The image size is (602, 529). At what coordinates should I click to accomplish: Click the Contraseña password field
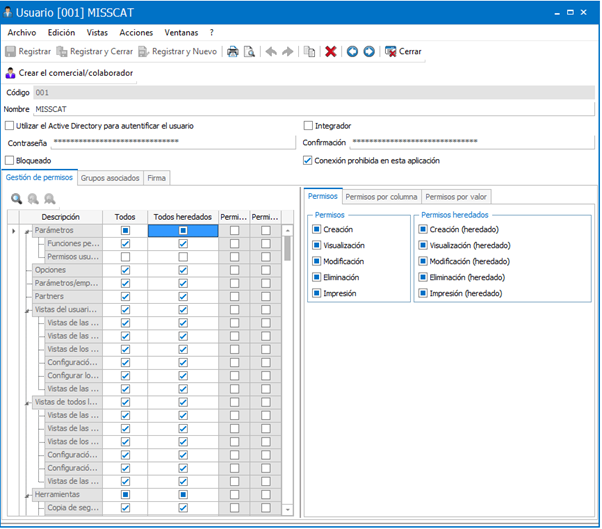point(174,142)
